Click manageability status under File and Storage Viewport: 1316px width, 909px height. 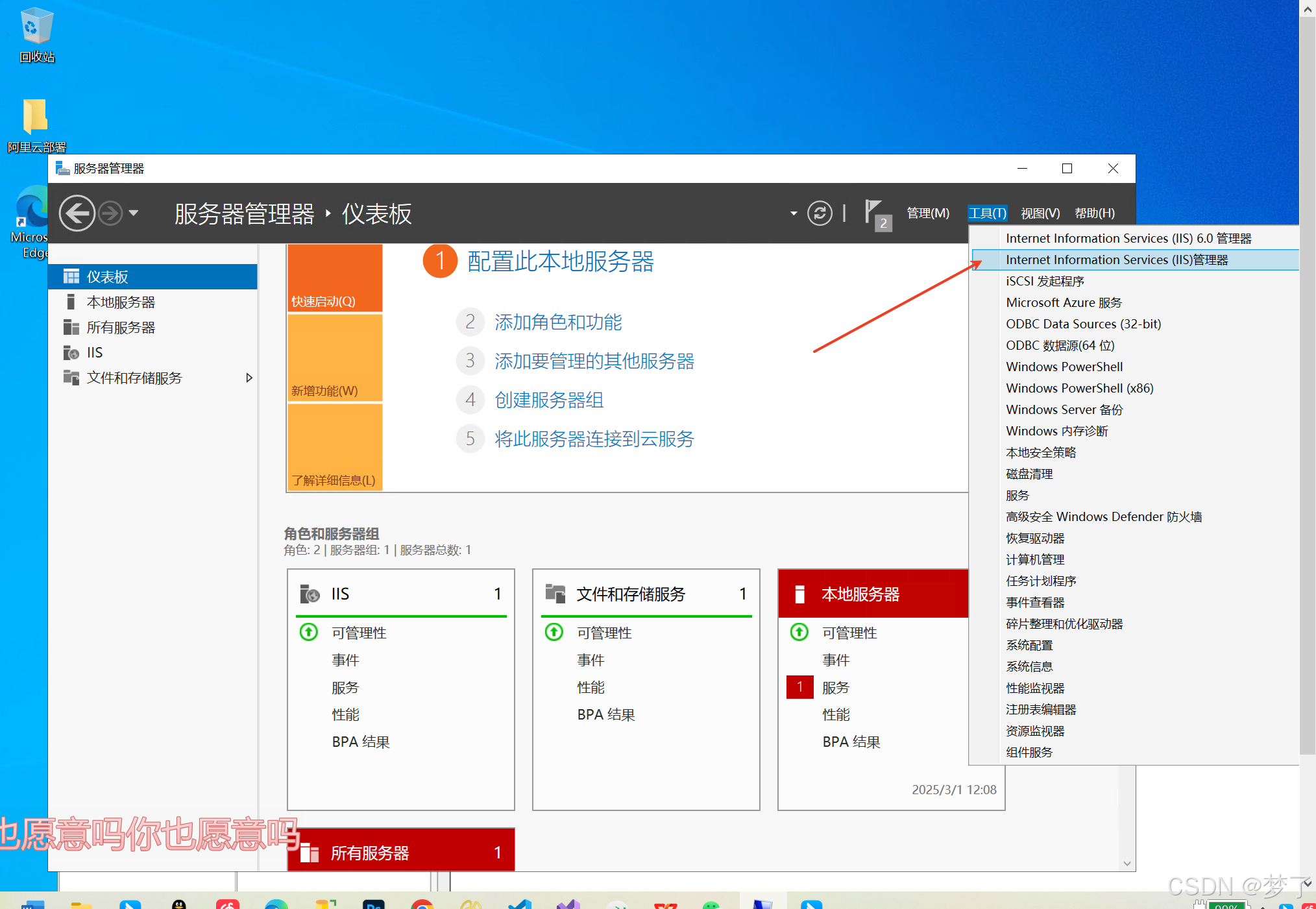click(x=603, y=632)
